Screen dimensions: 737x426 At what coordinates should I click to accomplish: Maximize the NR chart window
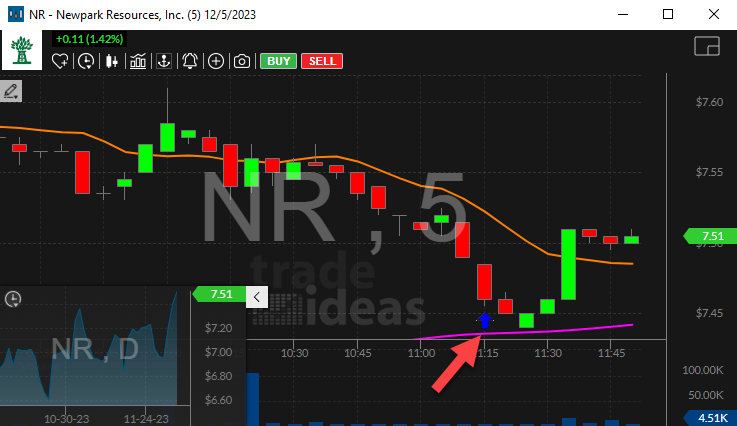(x=668, y=14)
